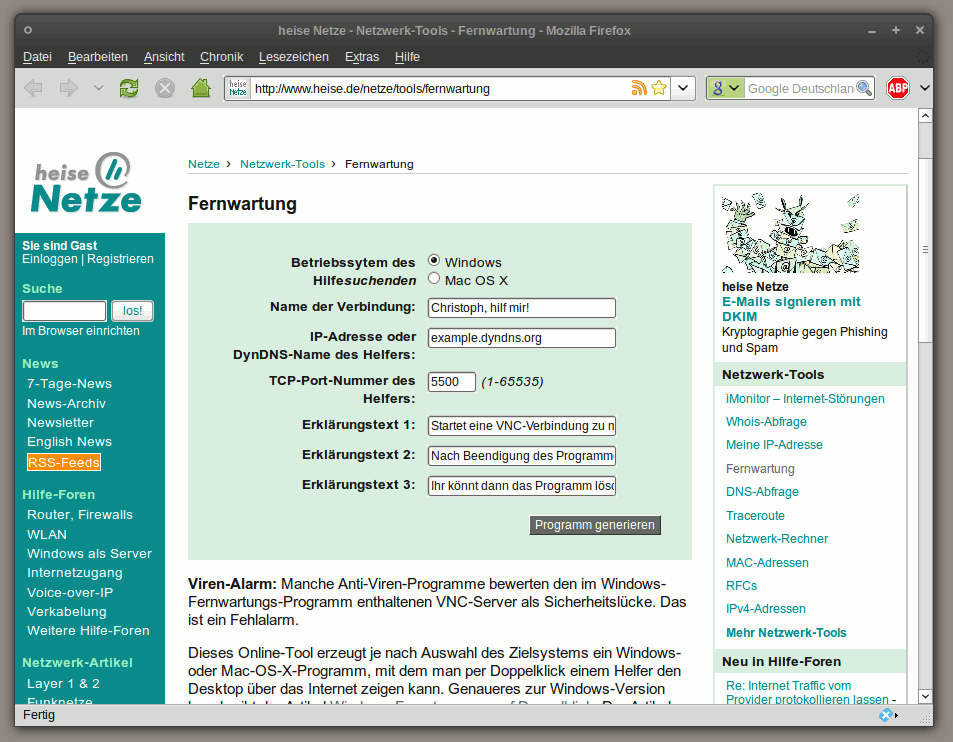Viewport: 953px width, 742px height.
Task: Click the Erklärungstext 2 field
Action: pos(521,456)
